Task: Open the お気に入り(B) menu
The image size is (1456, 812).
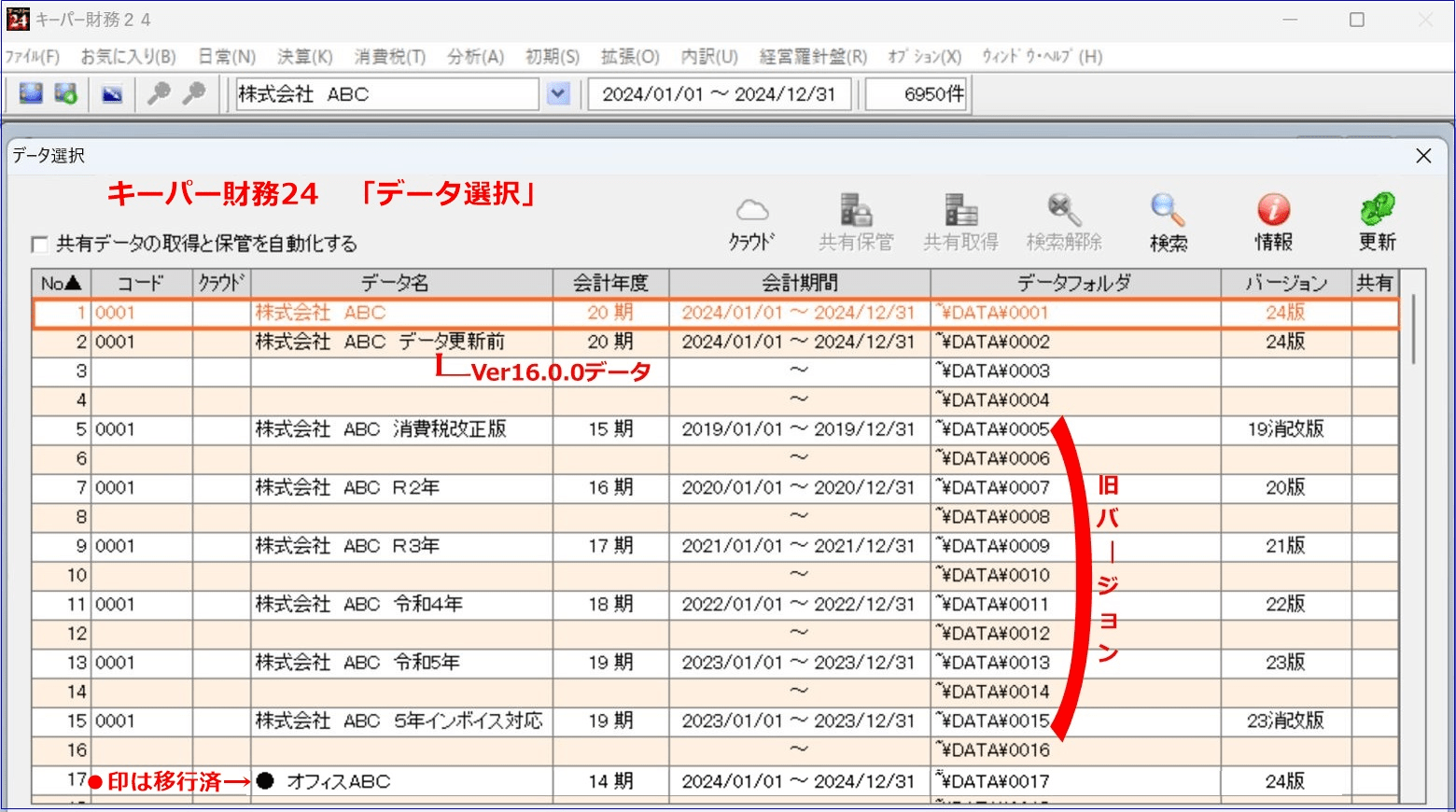Action: pyautogui.click(x=128, y=57)
